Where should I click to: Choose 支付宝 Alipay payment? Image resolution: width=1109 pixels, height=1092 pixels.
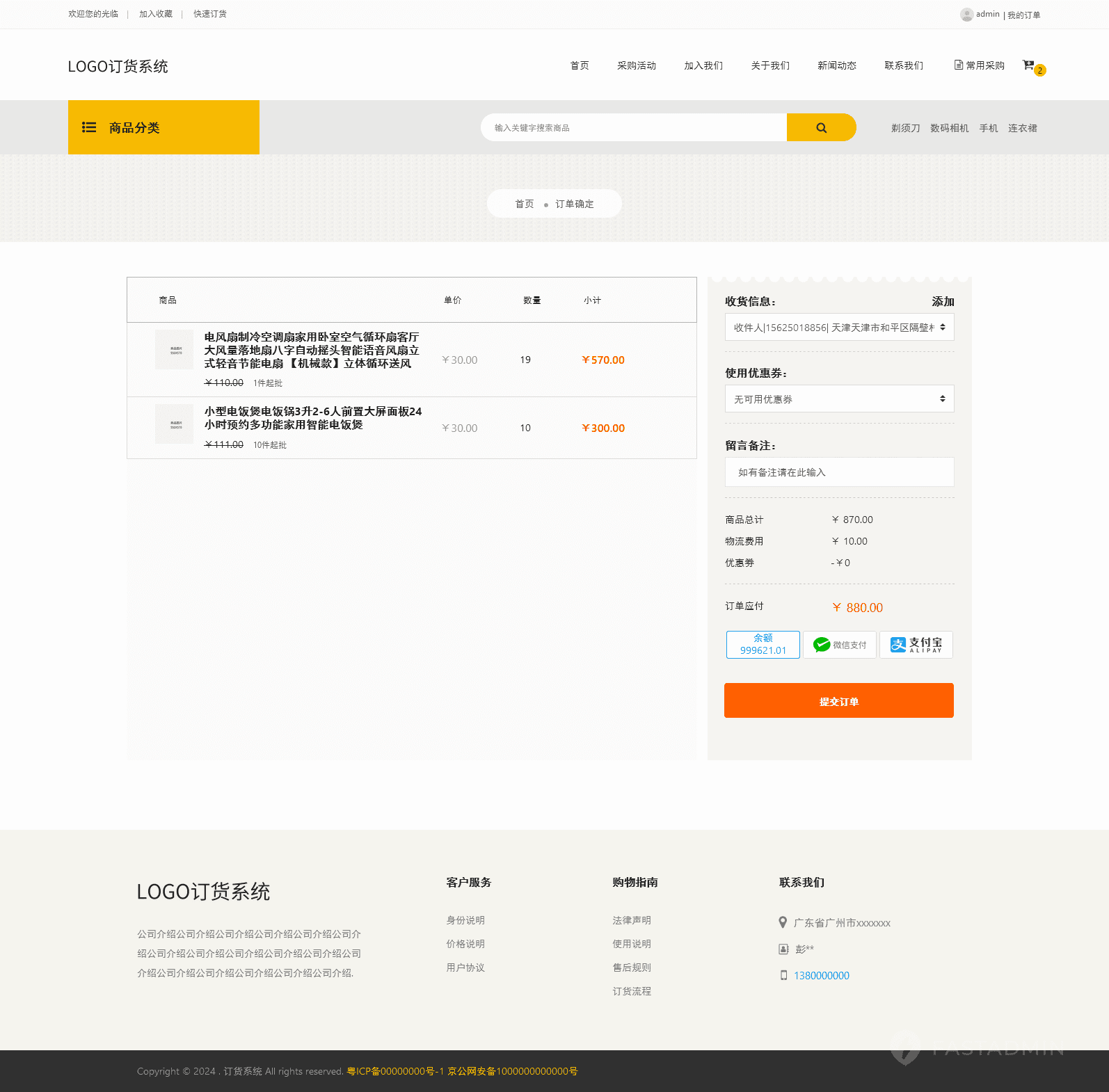click(916, 645)
